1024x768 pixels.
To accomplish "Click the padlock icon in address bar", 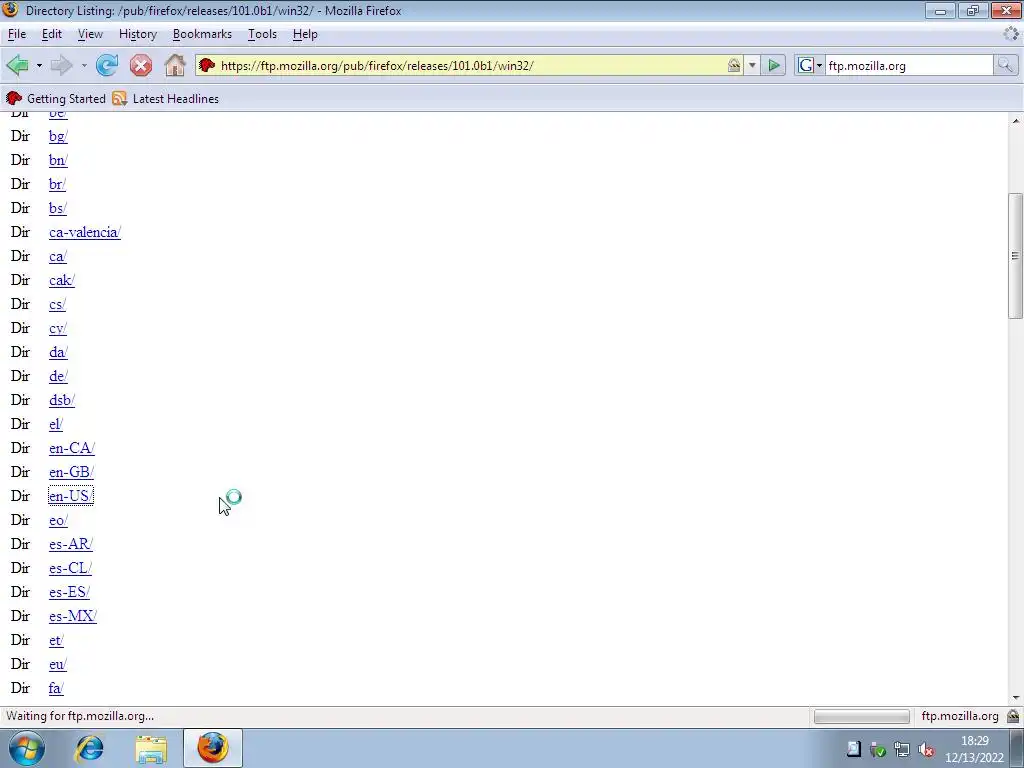I will pos(734,65).
